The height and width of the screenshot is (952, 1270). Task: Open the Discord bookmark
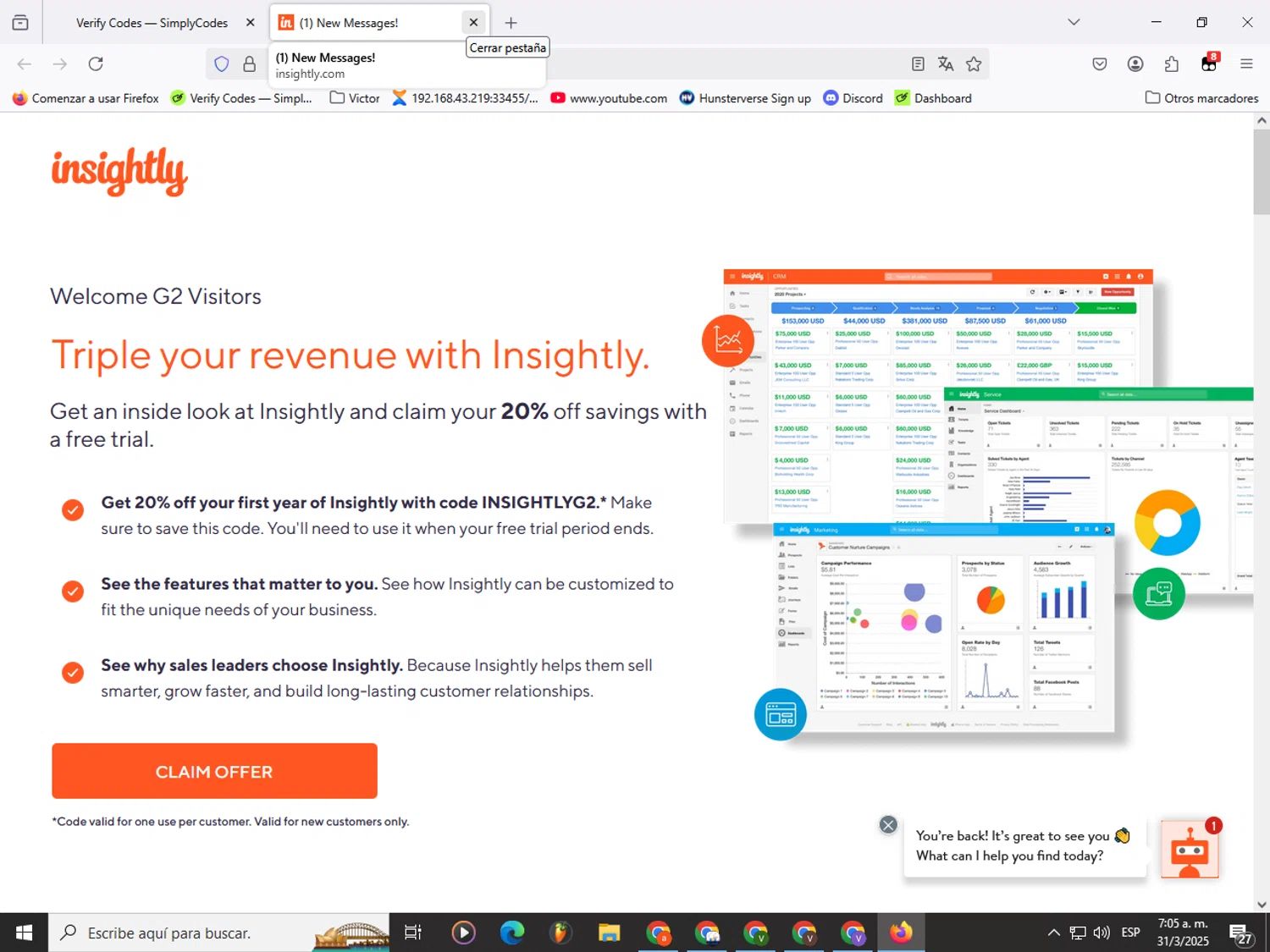853,98
